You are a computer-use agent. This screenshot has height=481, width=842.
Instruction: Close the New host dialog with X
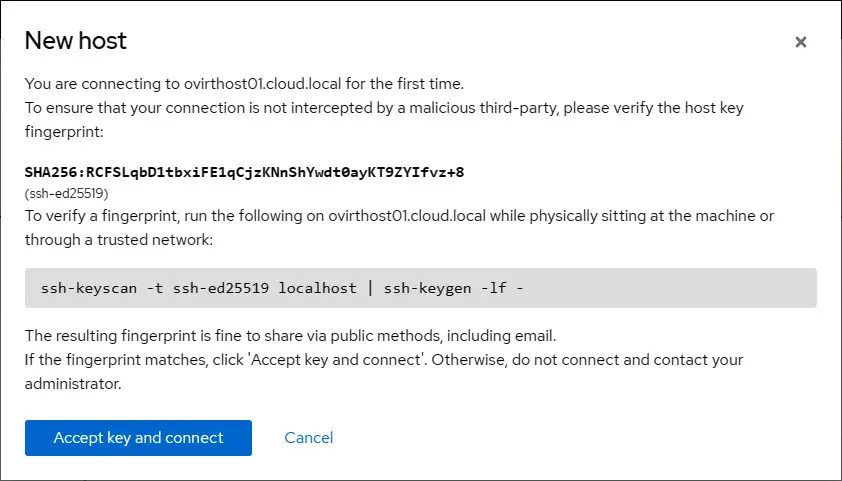pyautogui.click(x=800, y=42)
